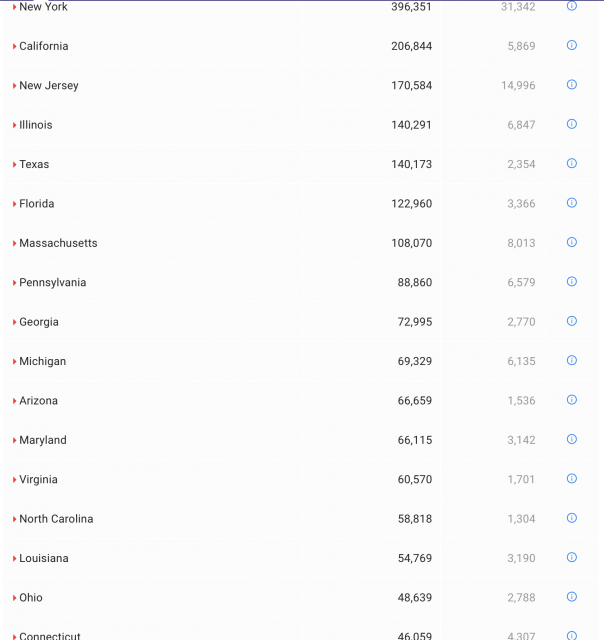Screen dimensions: 604x640
Task: Click the Texas state name
Action: click(34, 164)
